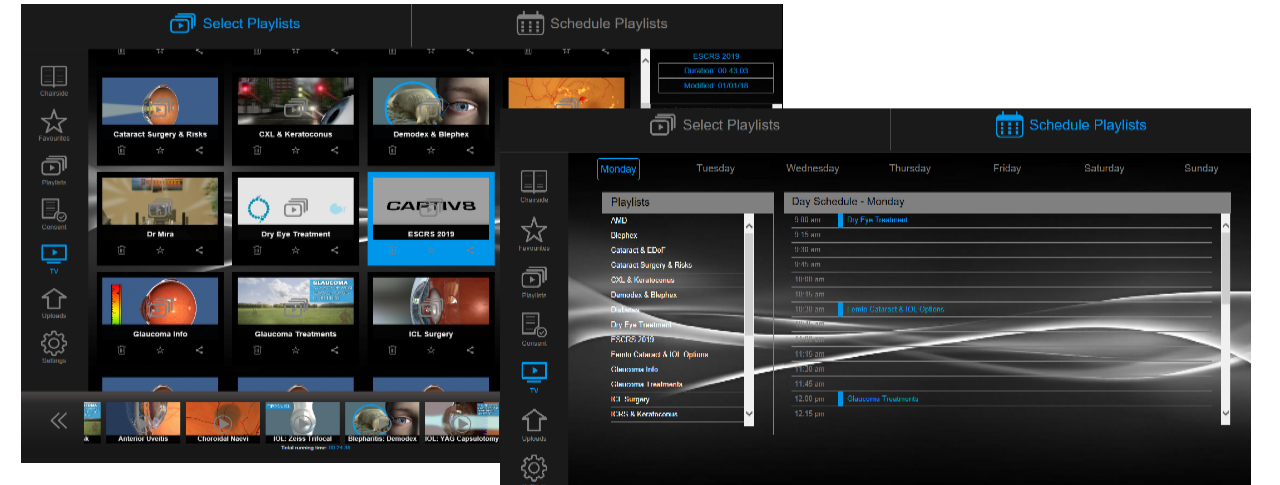Click Day Schedule scrollbar down arrow

tap(1226, 412)
